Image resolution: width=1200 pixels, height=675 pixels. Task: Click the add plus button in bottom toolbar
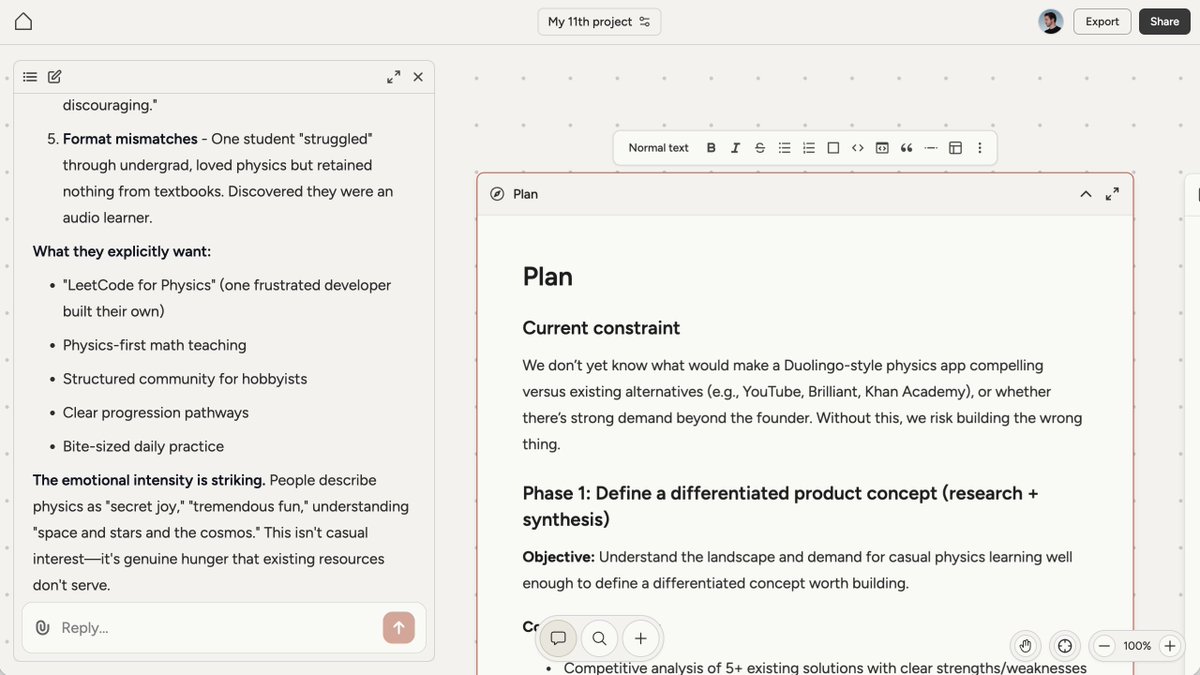pos(641,638)
